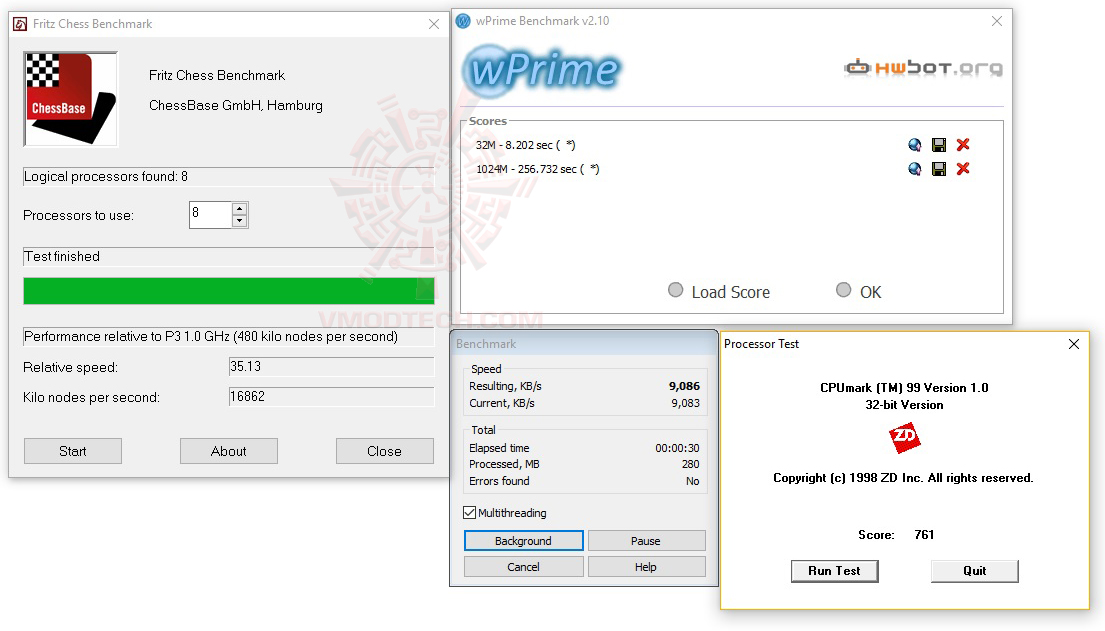Select the OK radio button in wPrime

844,290
